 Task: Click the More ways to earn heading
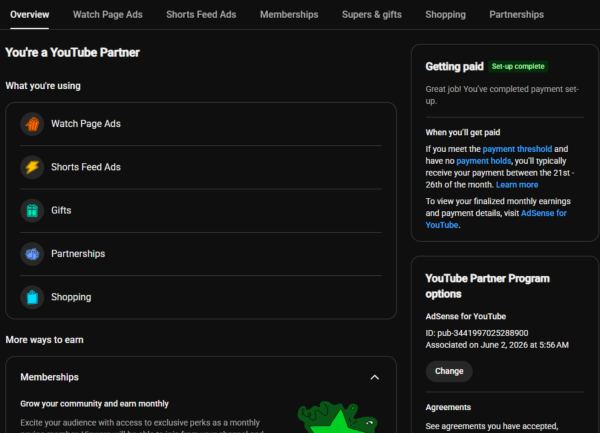coord(44,340)
